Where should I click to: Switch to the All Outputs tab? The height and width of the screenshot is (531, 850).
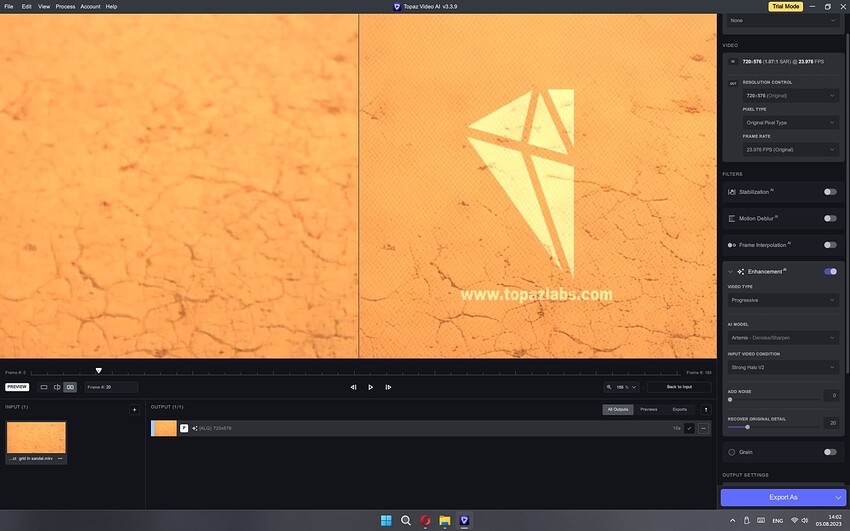click(617, 410)
